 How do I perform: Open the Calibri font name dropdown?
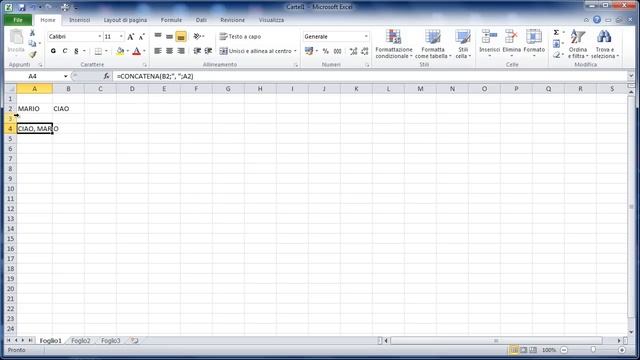coord(99,36)
